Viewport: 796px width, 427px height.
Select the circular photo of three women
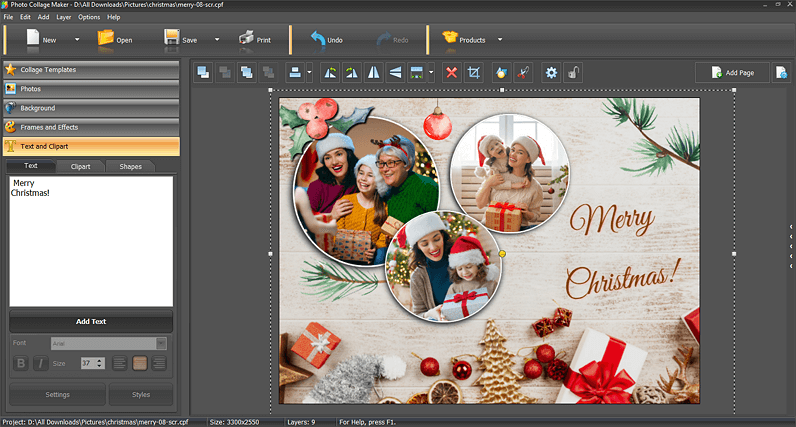coord(366,190)
